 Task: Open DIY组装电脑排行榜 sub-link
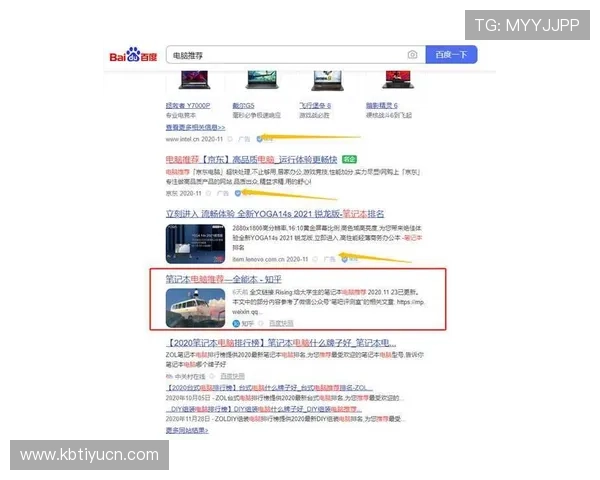click(x=263, y=409)
